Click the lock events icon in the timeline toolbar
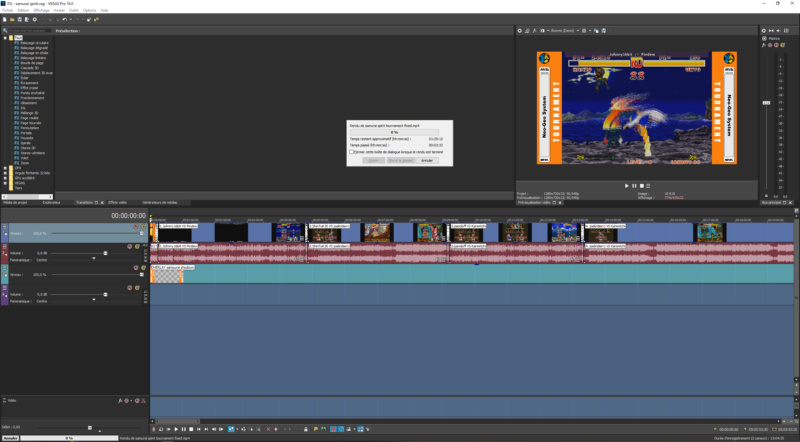Image resolution: width=800 pixels, height=442 pixels. 306,429
